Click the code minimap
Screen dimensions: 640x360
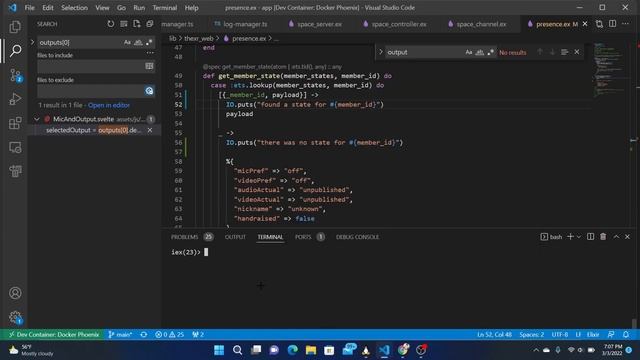click(610, 69)
